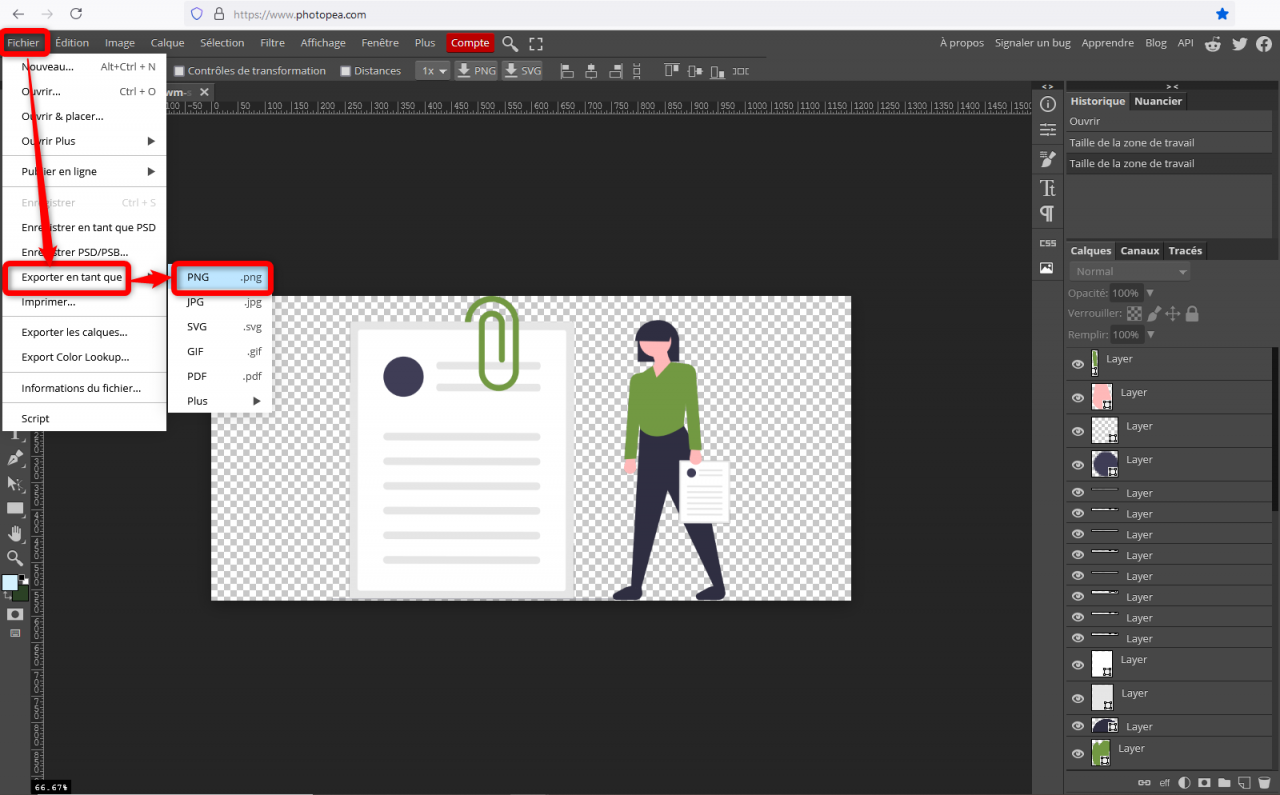Enable the Contrôles de transformation checkbox
This screenshot has height=795, width=1280.
coord(179,71)
